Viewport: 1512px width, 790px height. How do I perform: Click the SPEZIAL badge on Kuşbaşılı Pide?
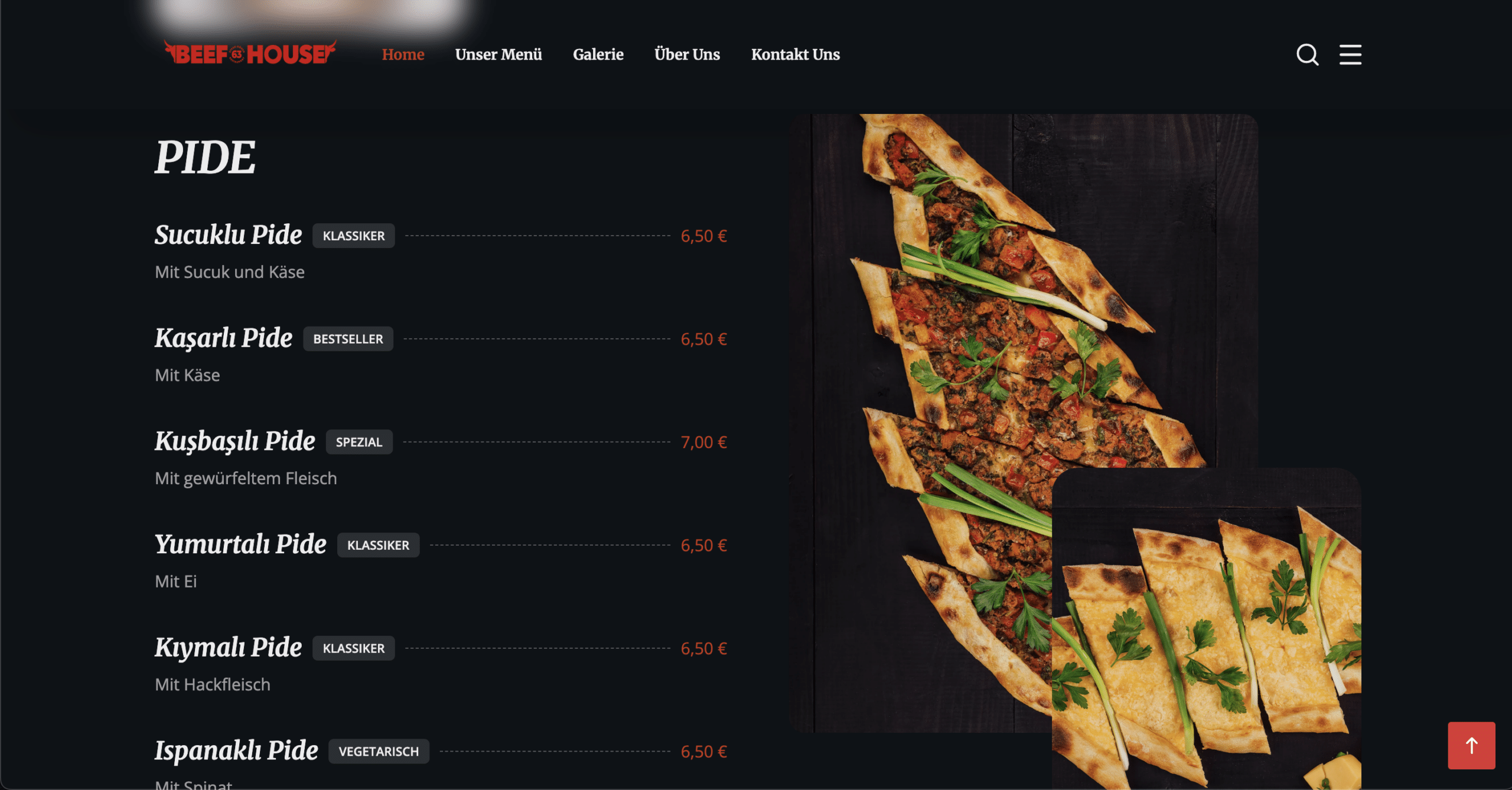coord(359,442)
